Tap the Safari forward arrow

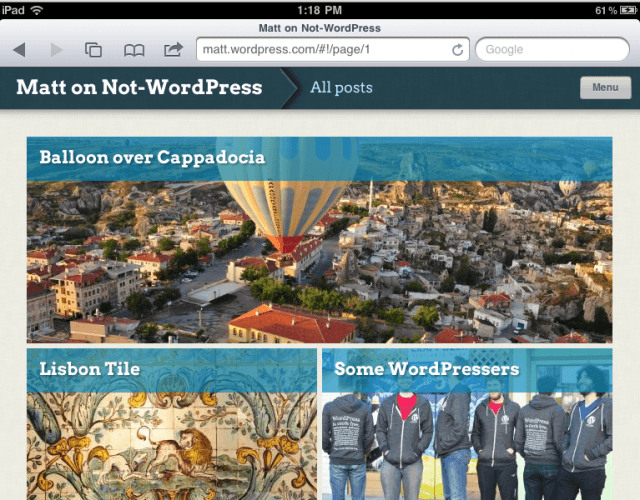[56, 49]
